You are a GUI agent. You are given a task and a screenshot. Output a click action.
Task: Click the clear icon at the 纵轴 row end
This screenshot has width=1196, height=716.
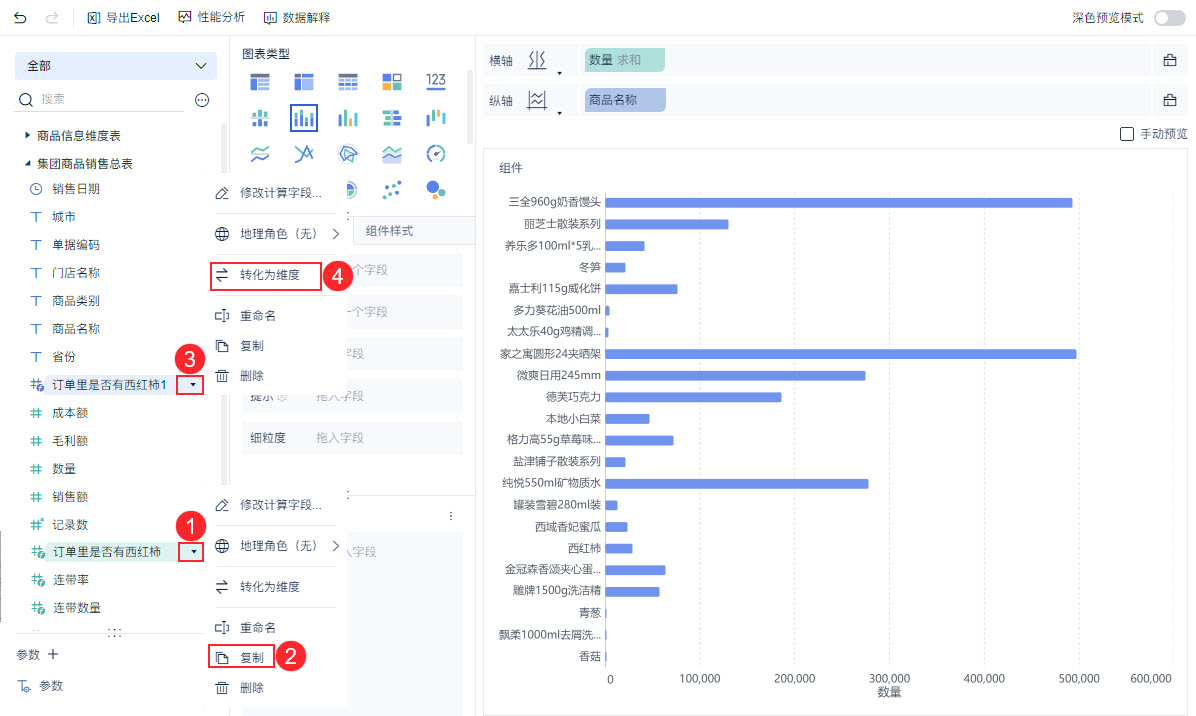coord(1169,100)
